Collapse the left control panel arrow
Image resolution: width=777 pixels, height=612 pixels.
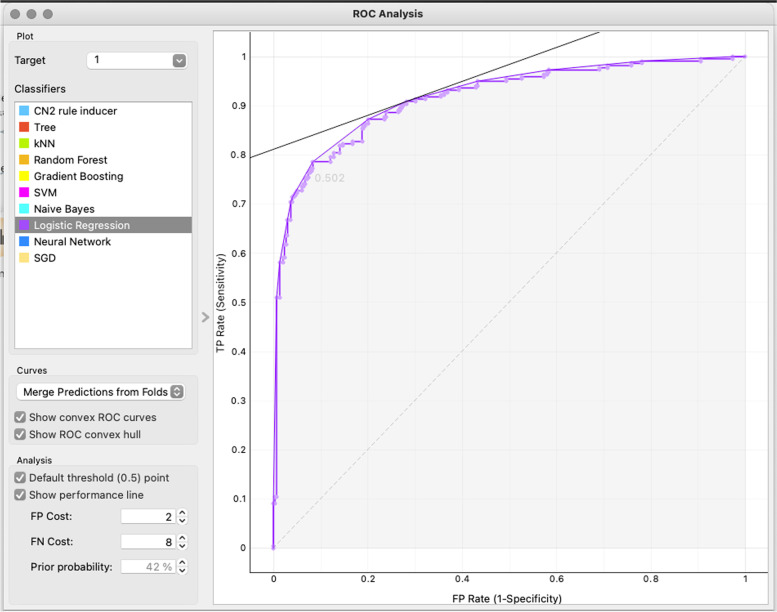(x=205, y=317)
